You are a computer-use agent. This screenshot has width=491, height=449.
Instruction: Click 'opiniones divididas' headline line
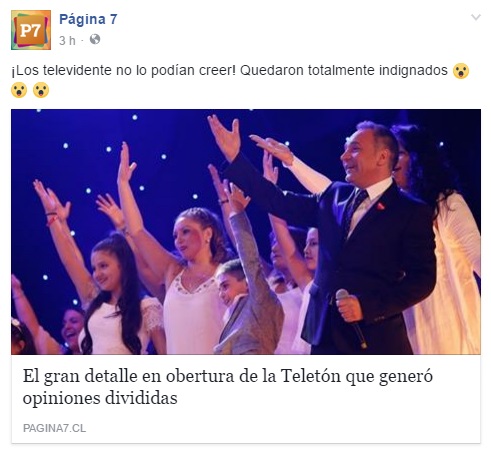point(100,398)
